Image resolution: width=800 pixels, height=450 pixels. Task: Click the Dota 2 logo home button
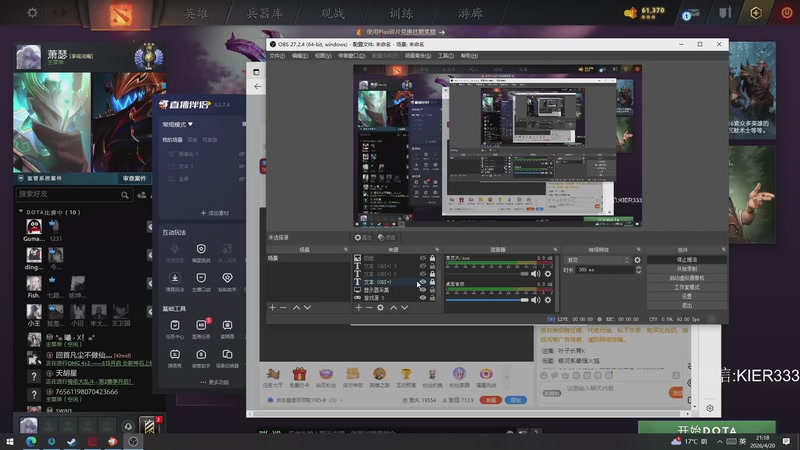(121, 14)
